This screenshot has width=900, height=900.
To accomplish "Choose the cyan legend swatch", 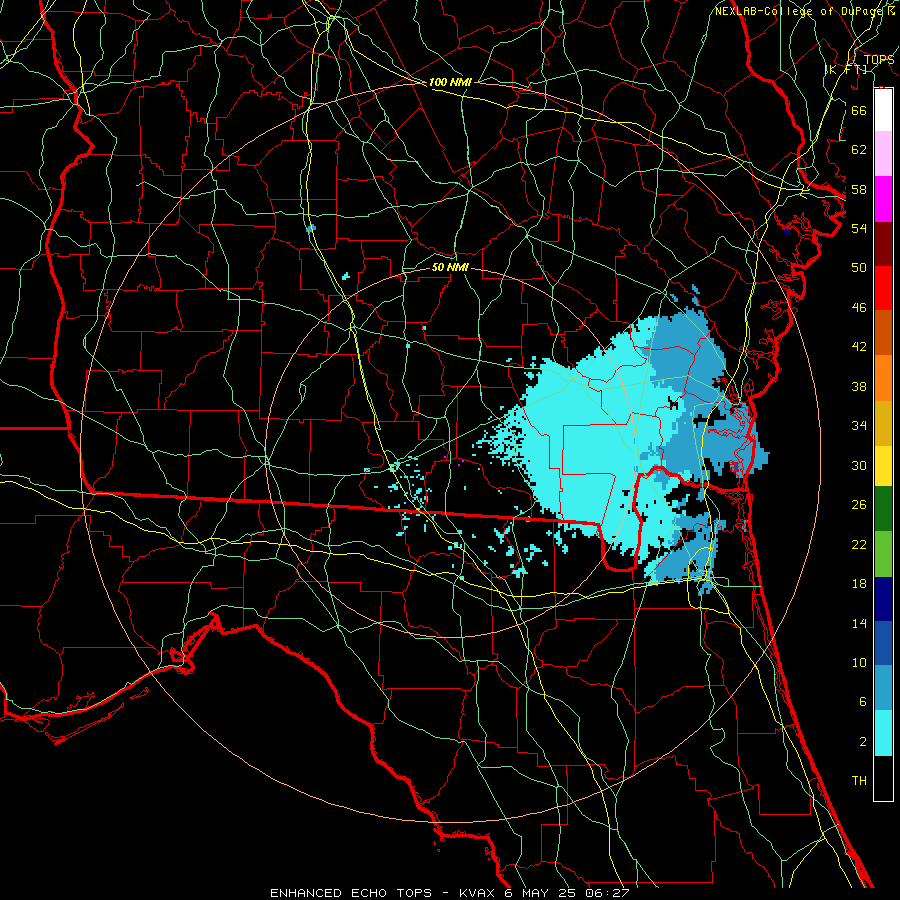I will (x=883, y=733).
